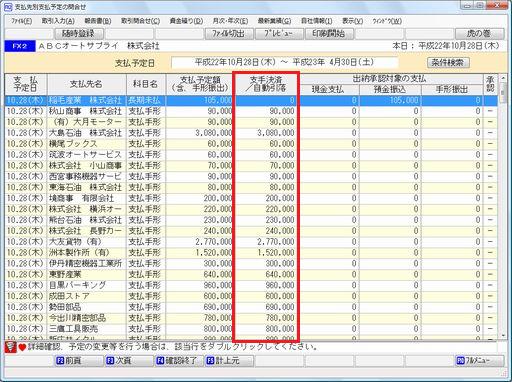This screenshot has width=512, height=382.
Task: Click the 2,770,000 amount in 支払予定額 column
Action: point(214,242)
